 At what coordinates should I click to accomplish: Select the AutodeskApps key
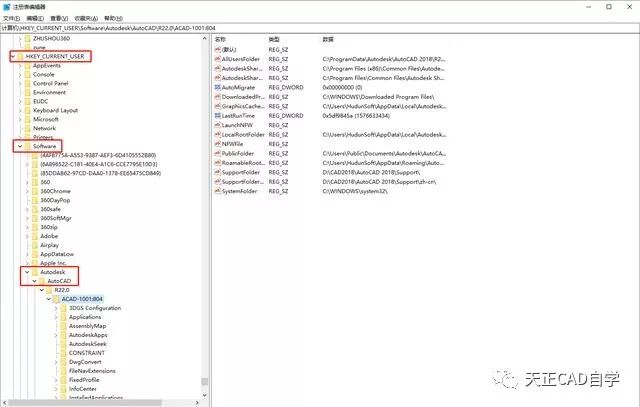click(x=88, y=335)
